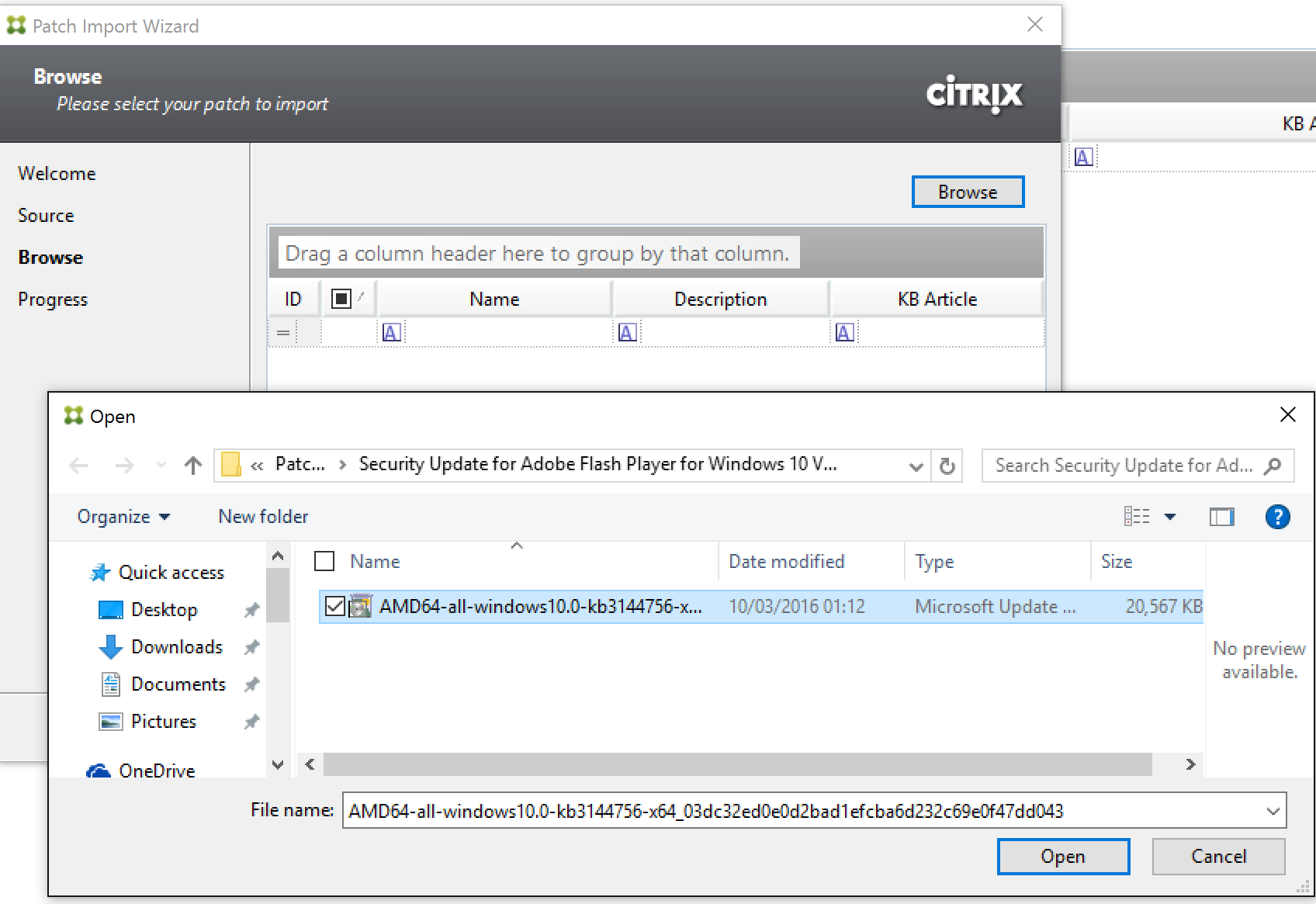Click the Name column filter icon
The image size is (1316, 904).
coord(392,333)
